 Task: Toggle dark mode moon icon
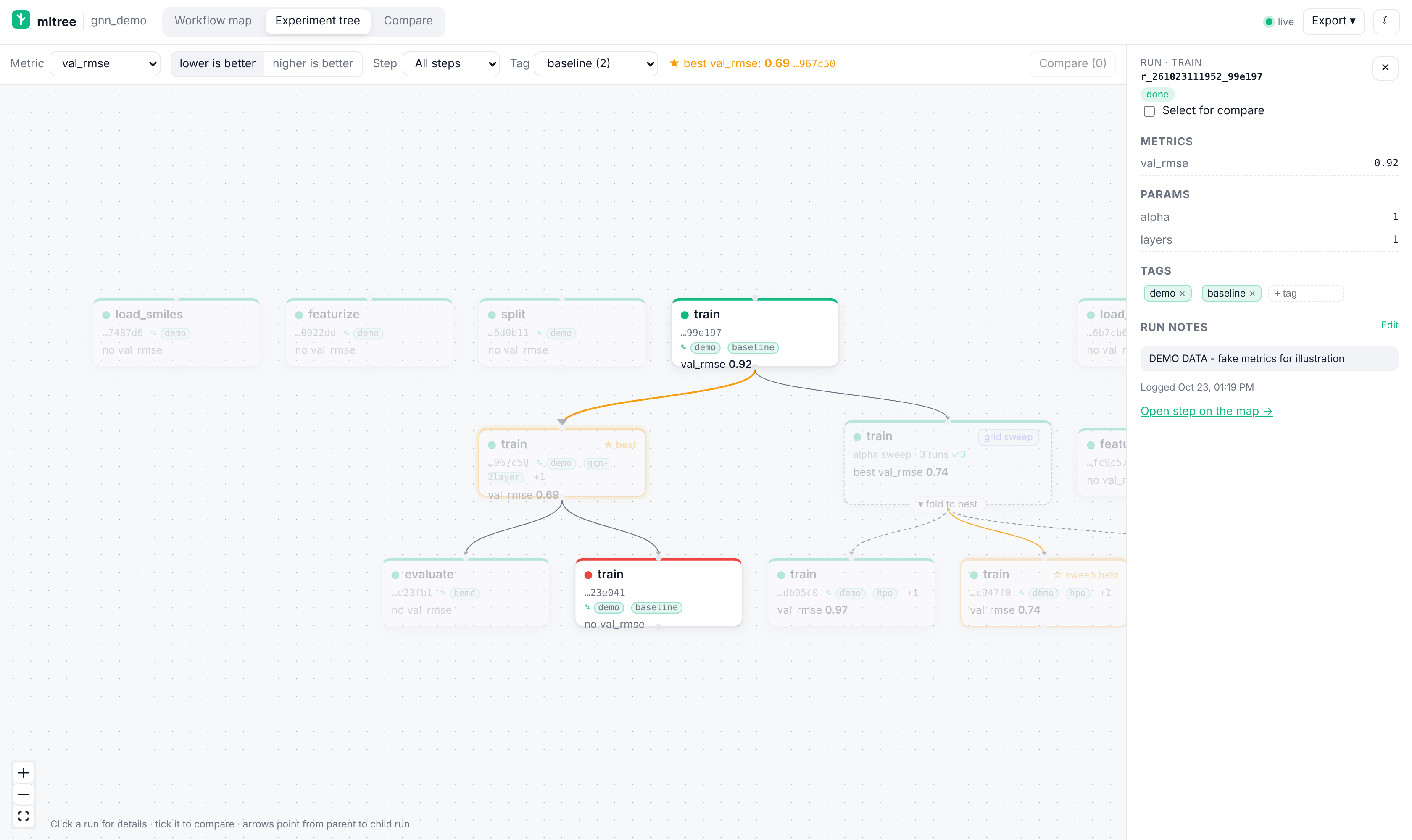[1386, 21]
